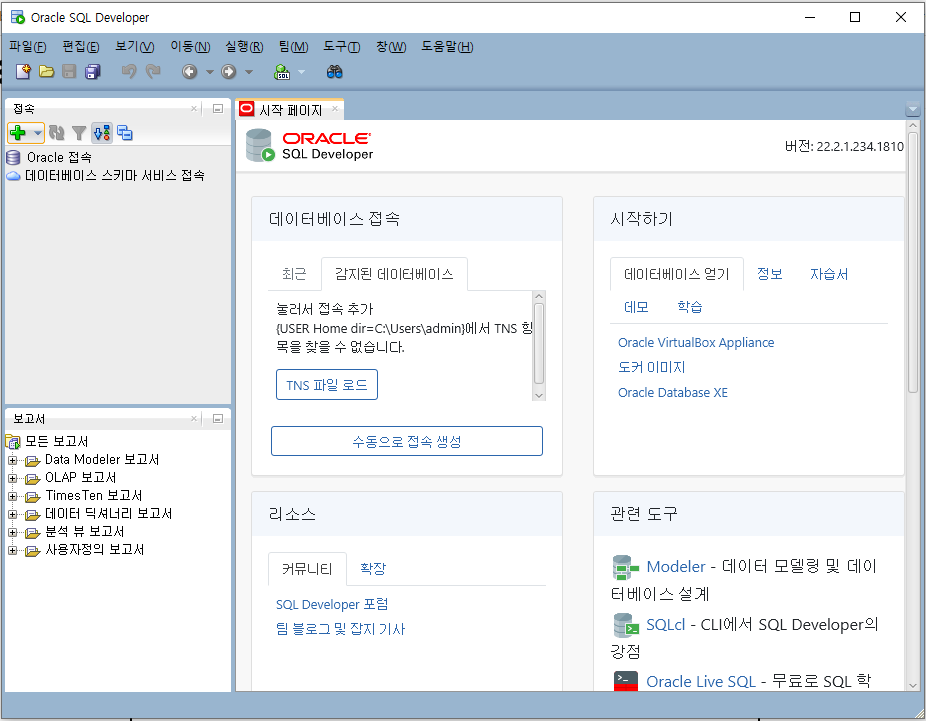Open the dropdown next to New Connection plus

[38, 133]
